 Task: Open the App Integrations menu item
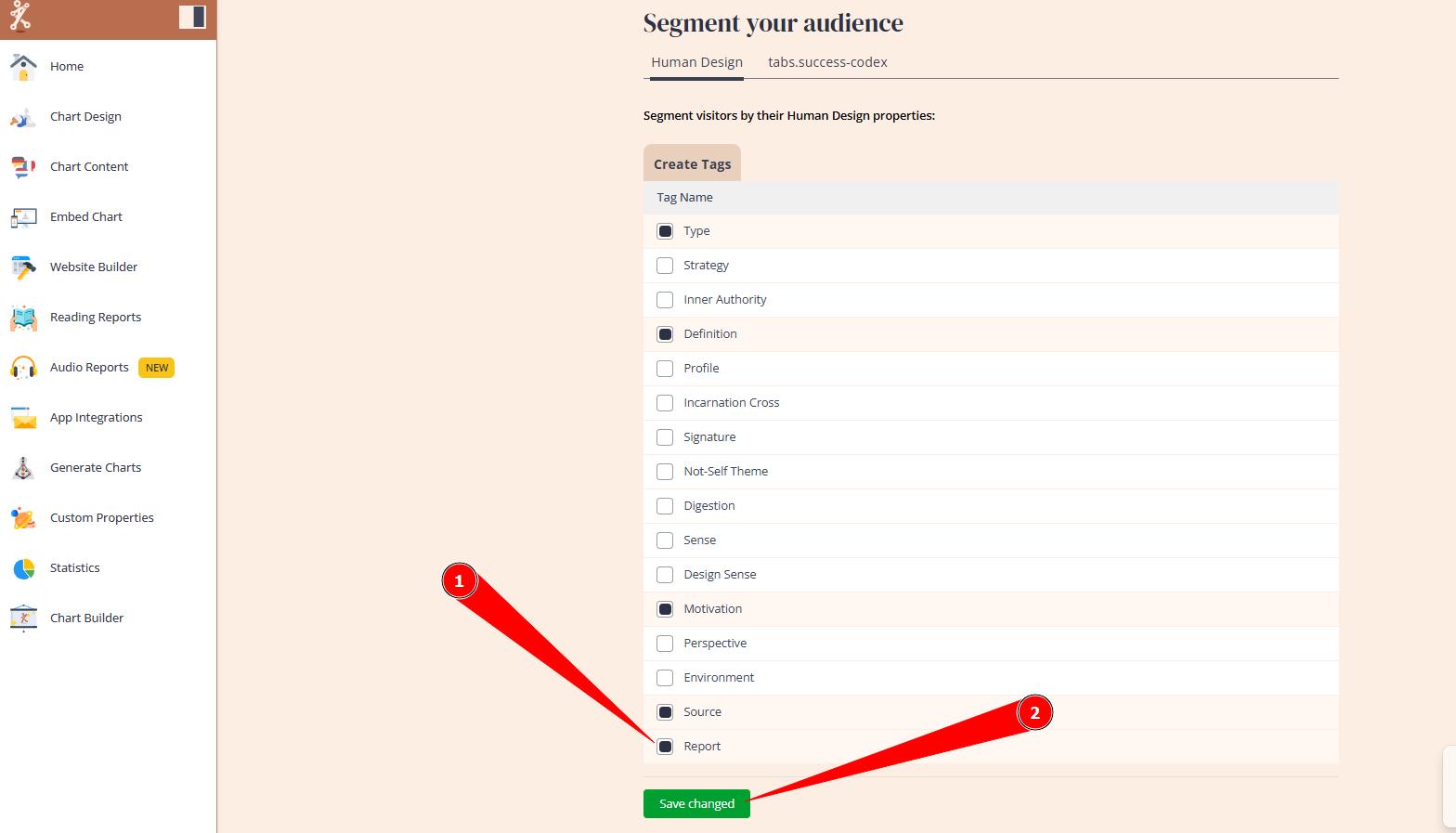pyautogui.click(x=96, y=418)
